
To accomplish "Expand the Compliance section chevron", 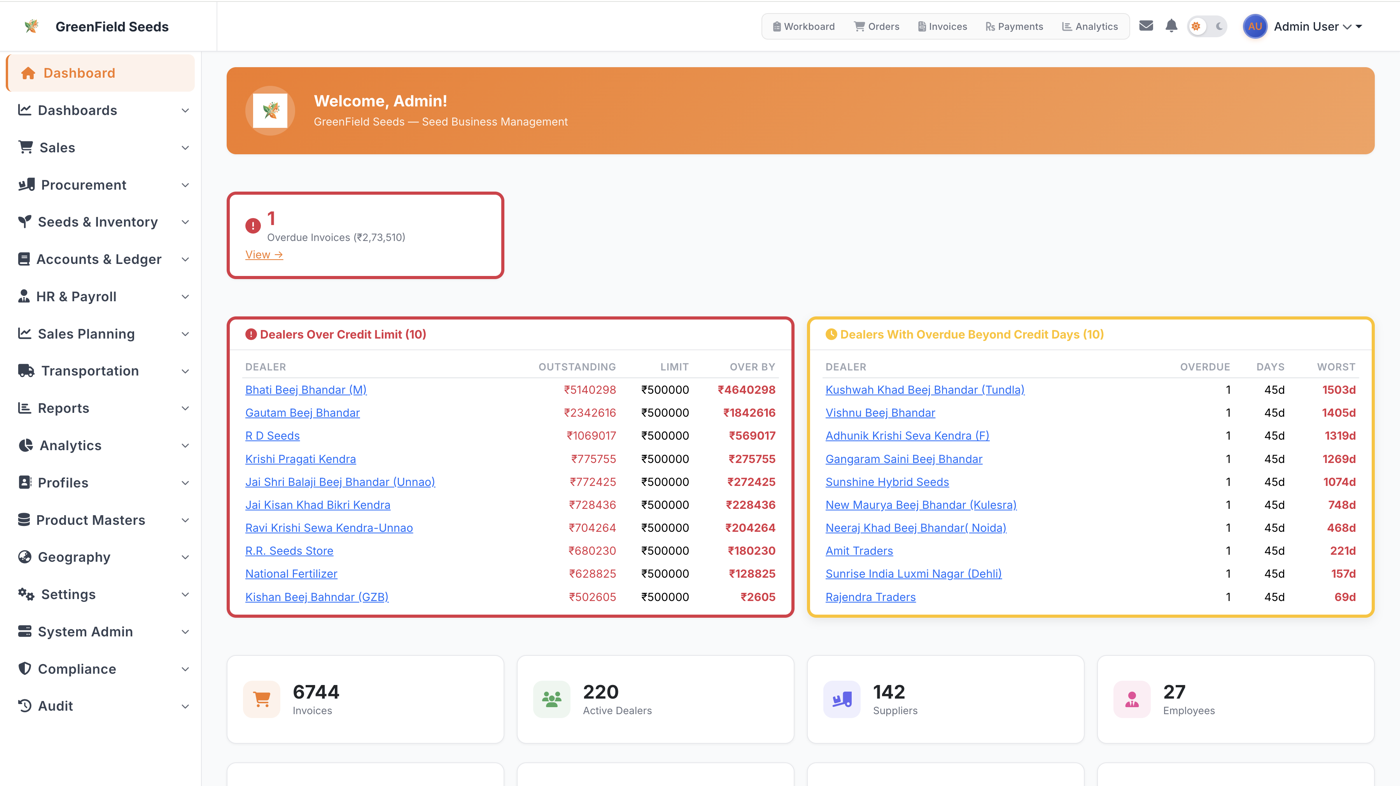I will pos(185,669).
